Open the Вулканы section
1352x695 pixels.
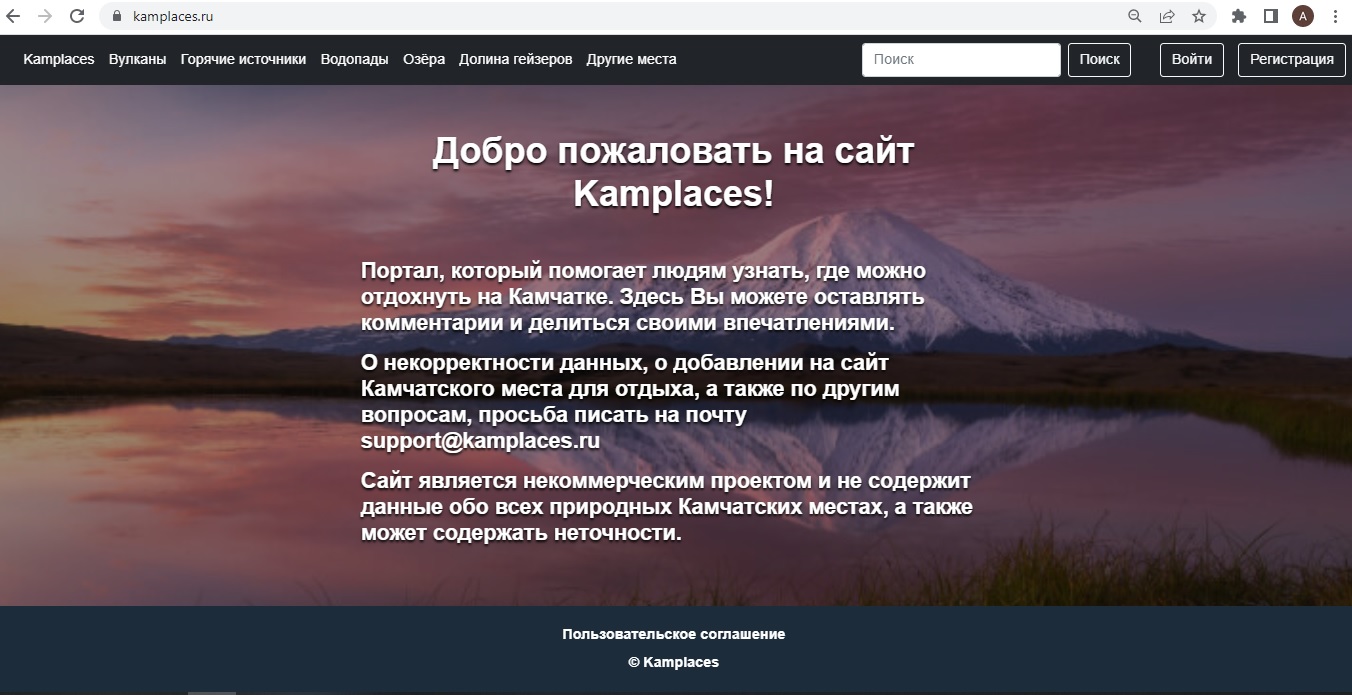click(138, 59)
